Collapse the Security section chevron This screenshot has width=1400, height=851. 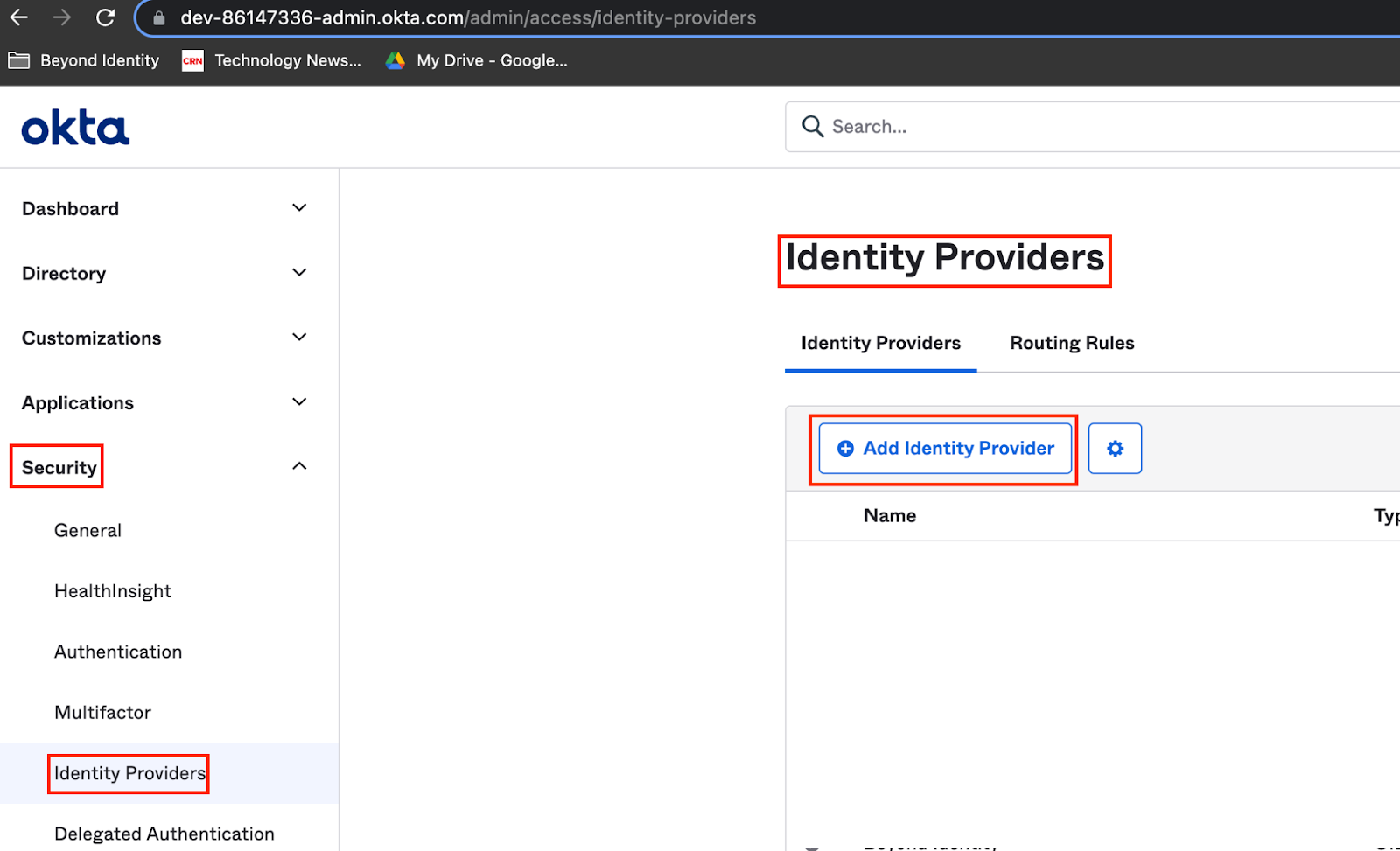click(x=299, y=466)
